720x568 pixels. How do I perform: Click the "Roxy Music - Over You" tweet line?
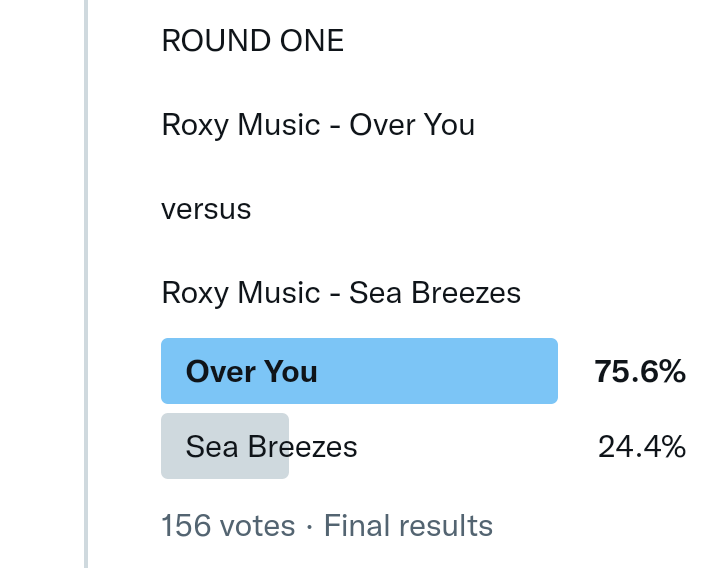click(x=318, y=126)
